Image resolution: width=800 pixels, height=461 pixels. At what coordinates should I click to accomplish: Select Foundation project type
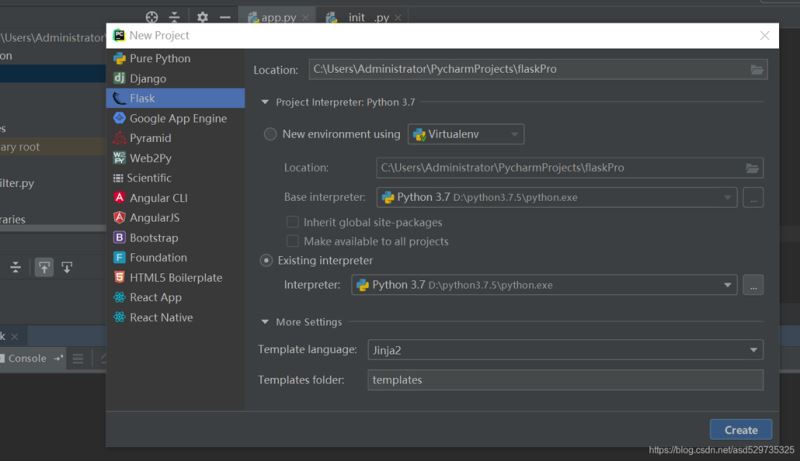(x=175, y=258)
